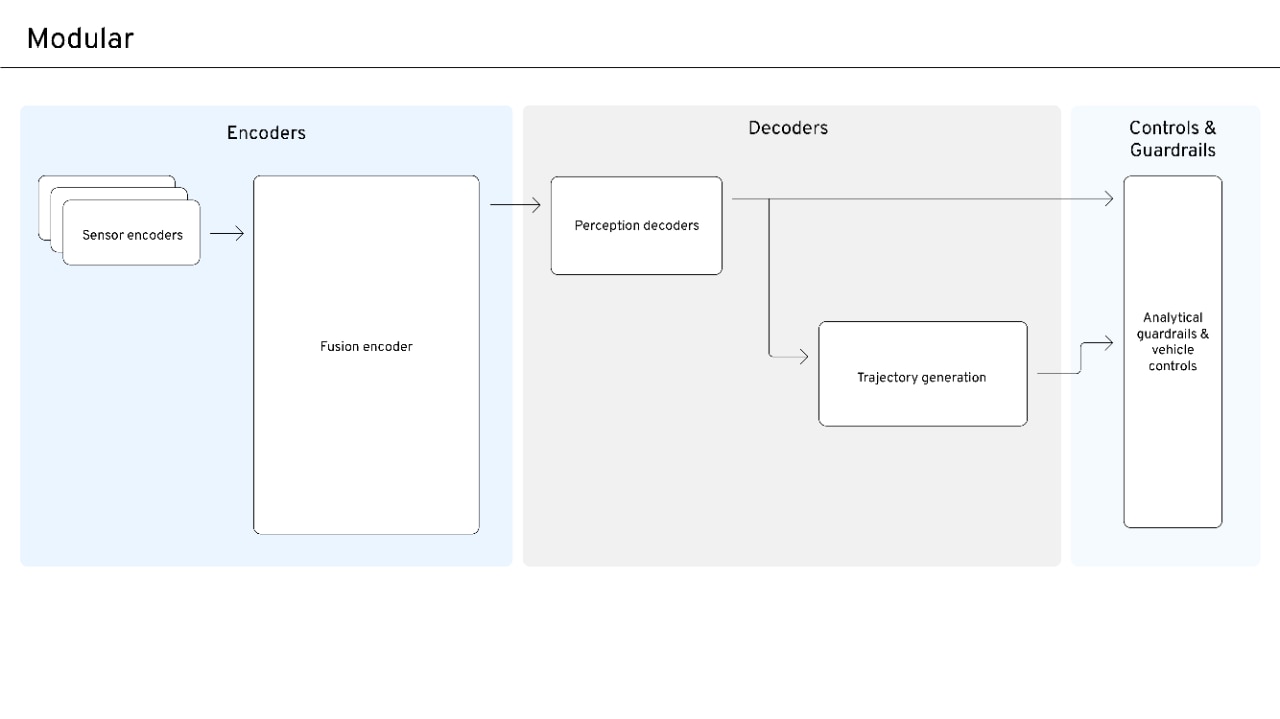Click the Controls & Guardrails heading
Screen dimensions: 1280x719
pyautogui.click(x=1172, y=139)
